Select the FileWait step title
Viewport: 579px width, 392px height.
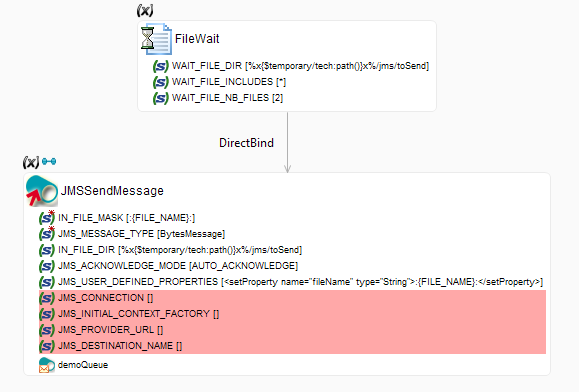click(x=197, y=39)
